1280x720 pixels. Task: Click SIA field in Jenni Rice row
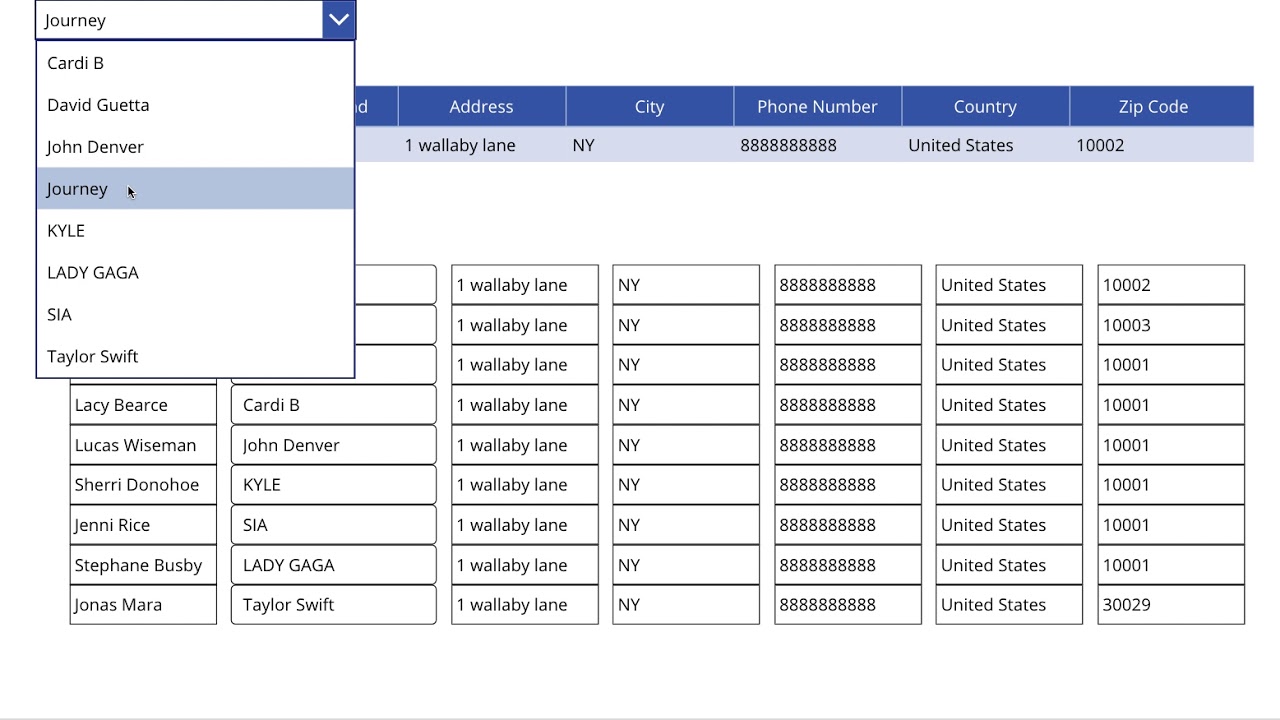(334, 525)
